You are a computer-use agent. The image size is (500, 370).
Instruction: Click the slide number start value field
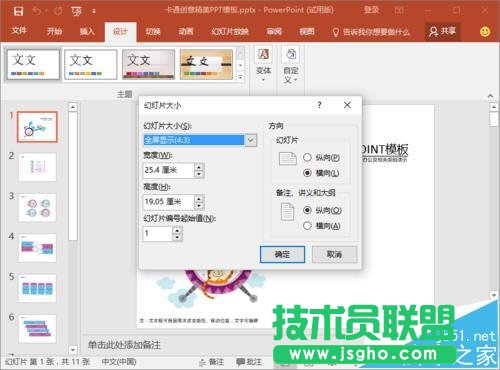[x=158, y=234]
